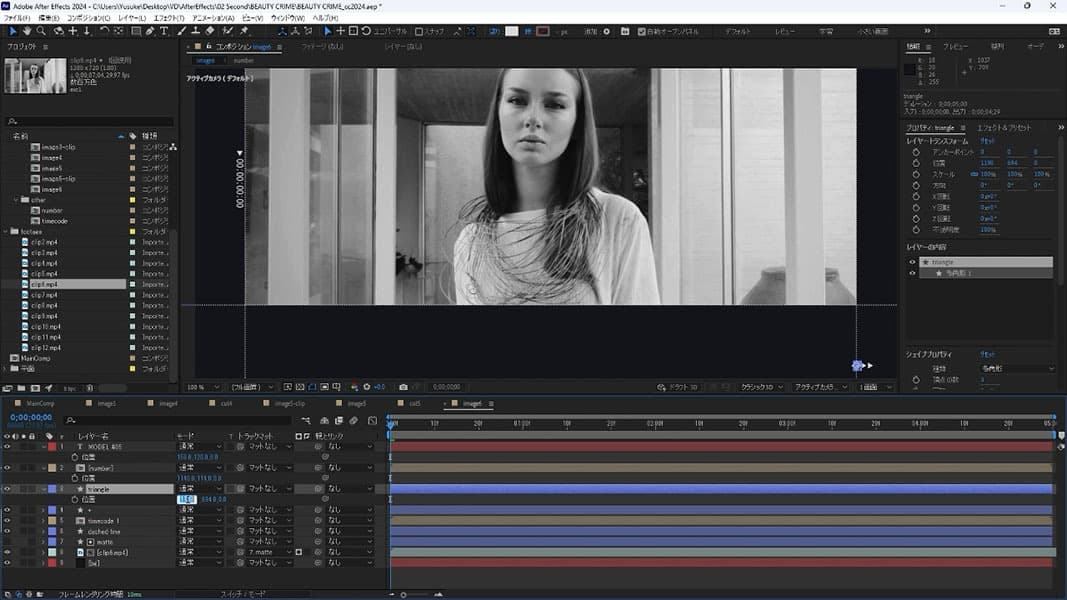The height and width of the screenshot is (600, 1067).
Task: Click the Rotation tool icon
Action: pos(104,31)
